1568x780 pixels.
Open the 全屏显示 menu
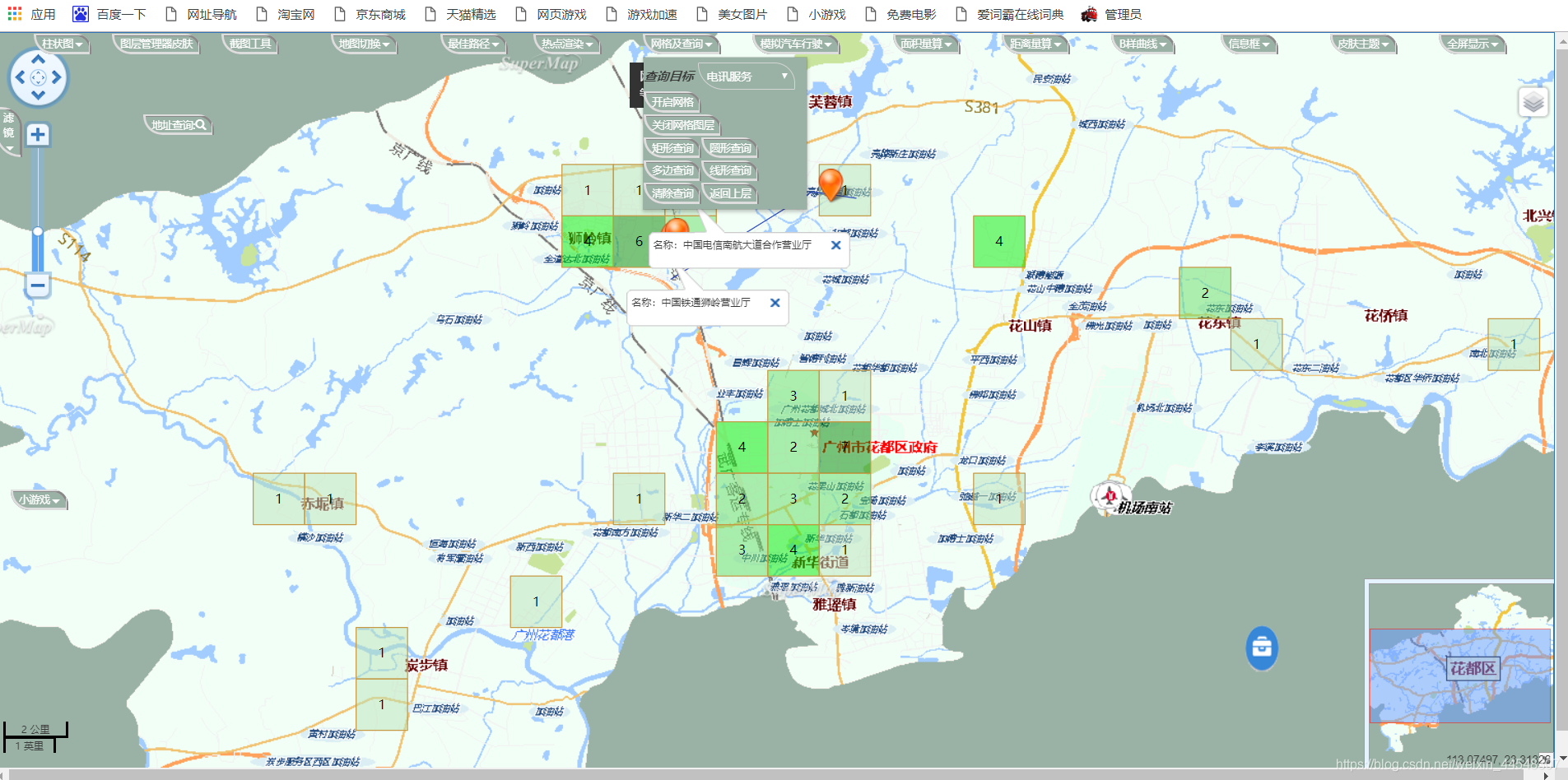click(1473, 44)
